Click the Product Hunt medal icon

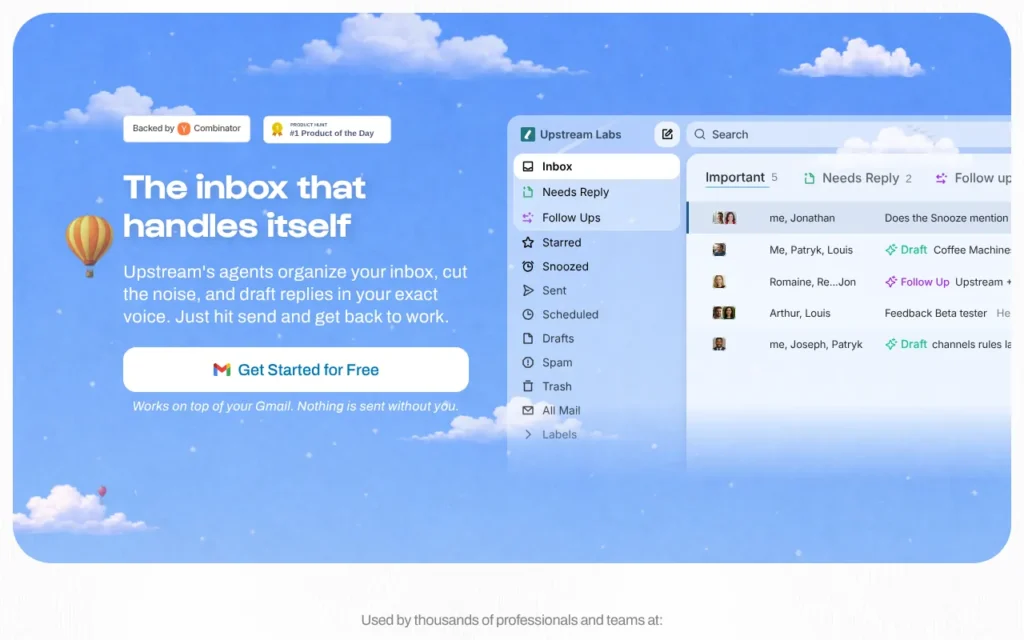pyautogui.click(x=277, y=129)
